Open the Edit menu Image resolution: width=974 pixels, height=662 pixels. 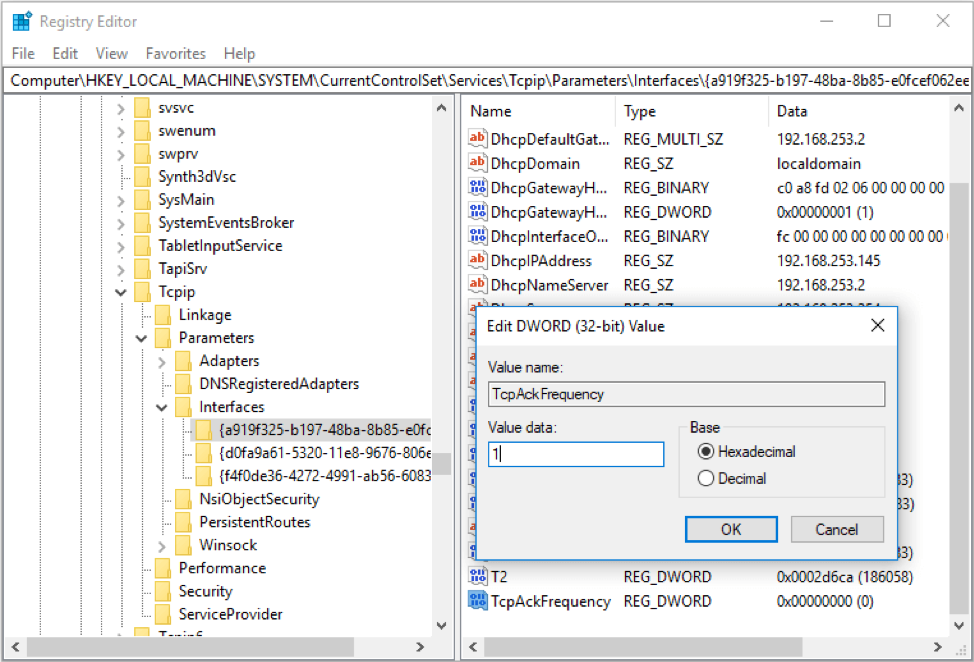[65, 54]
